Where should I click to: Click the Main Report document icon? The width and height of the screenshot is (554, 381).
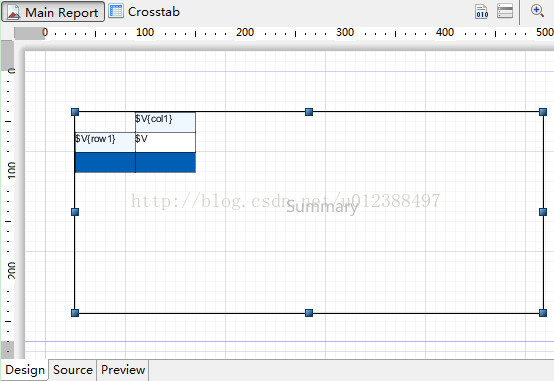coord(13,12)
